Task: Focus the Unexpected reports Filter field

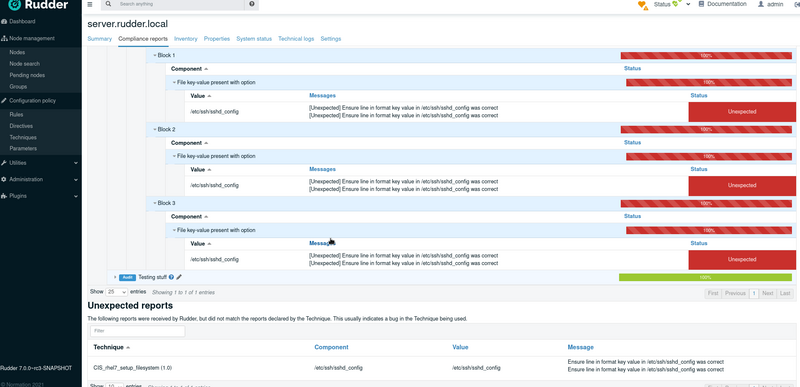Action: [138, 331]
